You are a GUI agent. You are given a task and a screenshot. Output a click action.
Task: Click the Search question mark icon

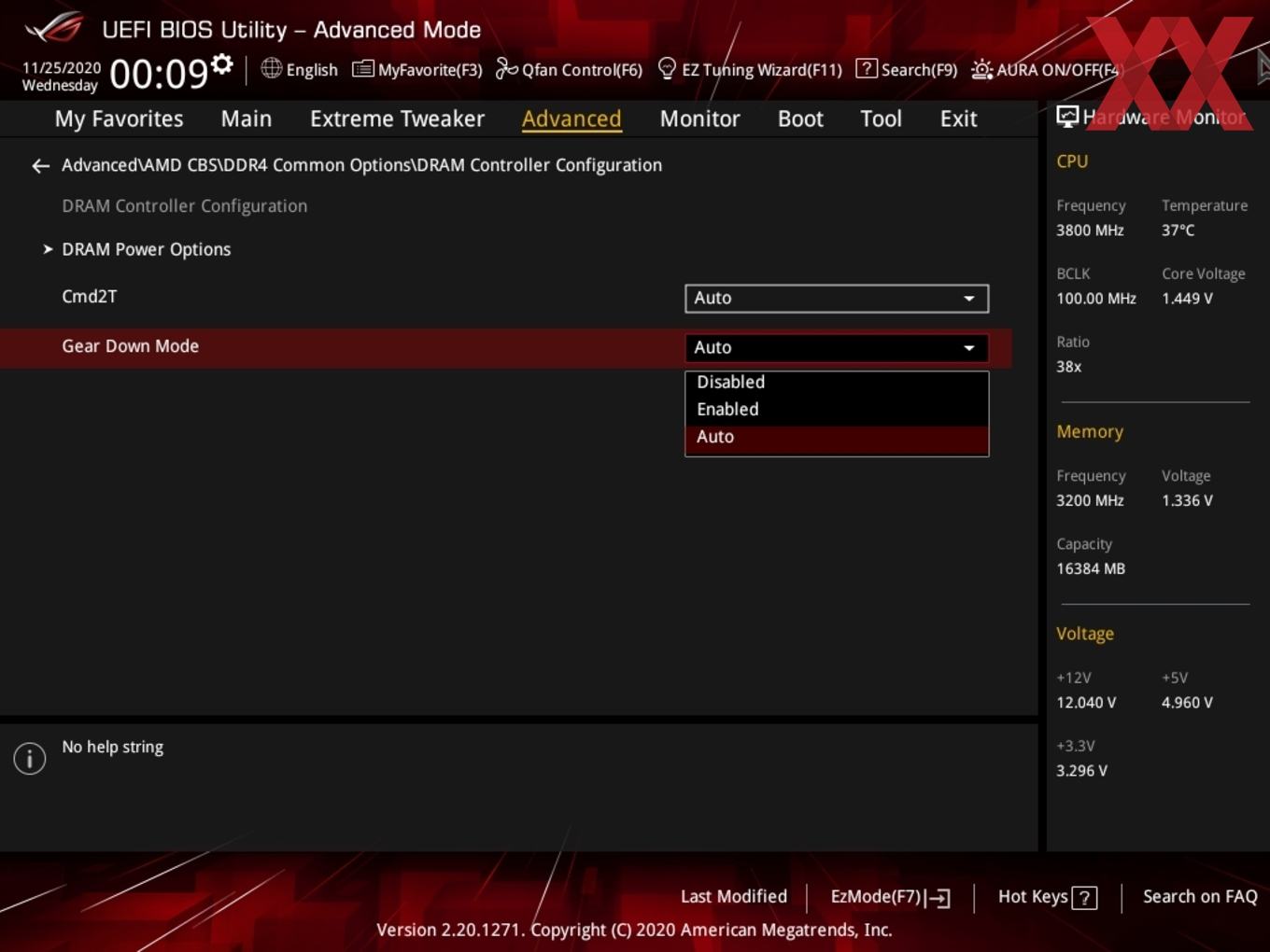pos(867,69)
